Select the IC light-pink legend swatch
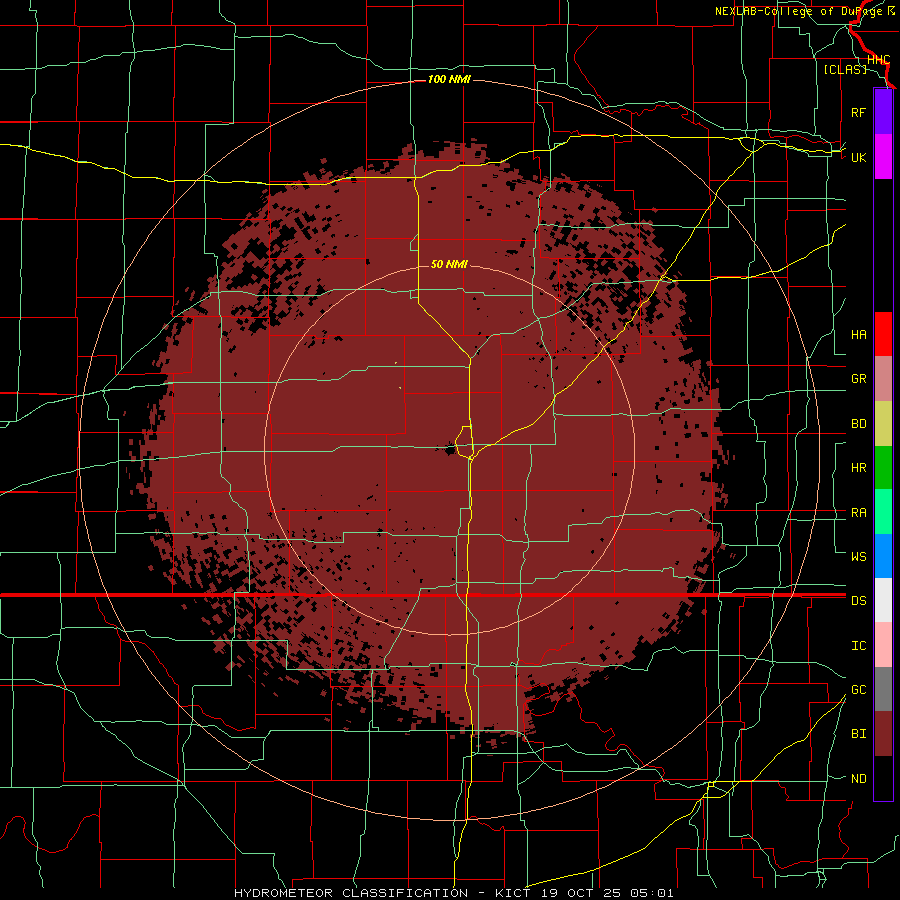The width and height of the screenshot is (900, 900). (883, 645)
